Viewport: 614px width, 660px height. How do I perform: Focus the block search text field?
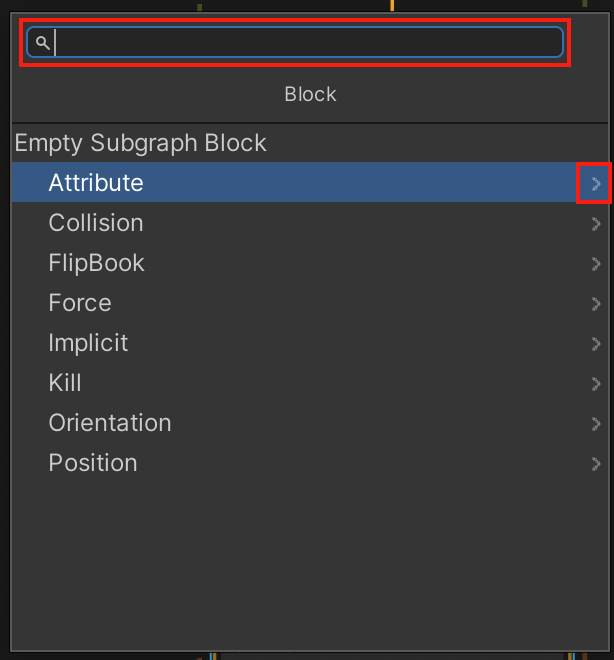click(x=295, y=42)
